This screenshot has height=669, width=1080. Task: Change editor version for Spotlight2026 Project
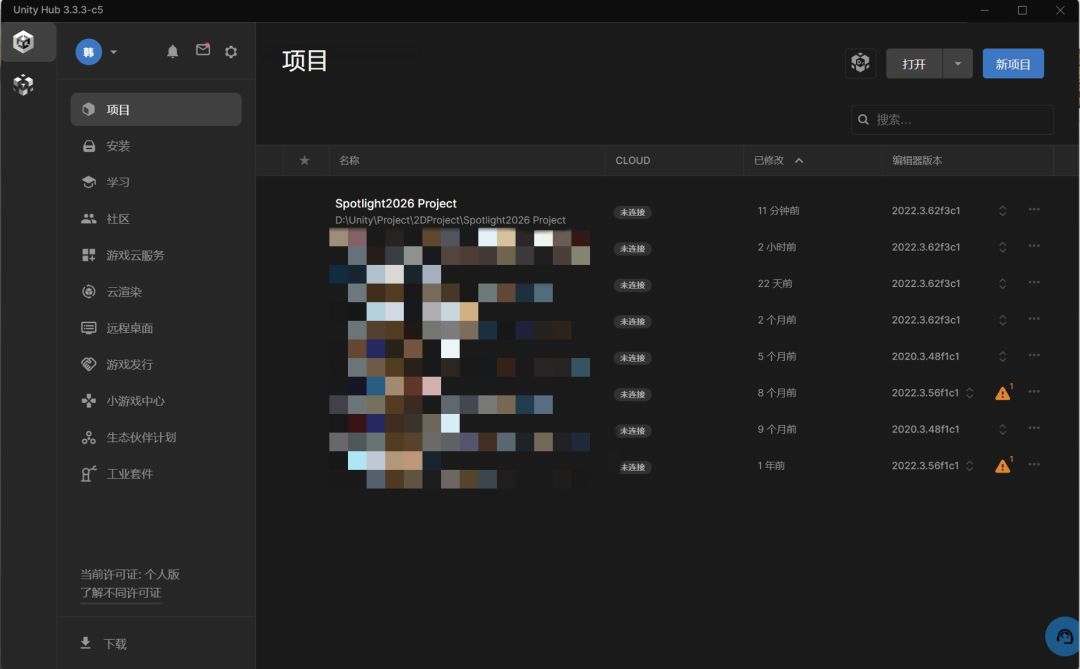pos(1002,211)
